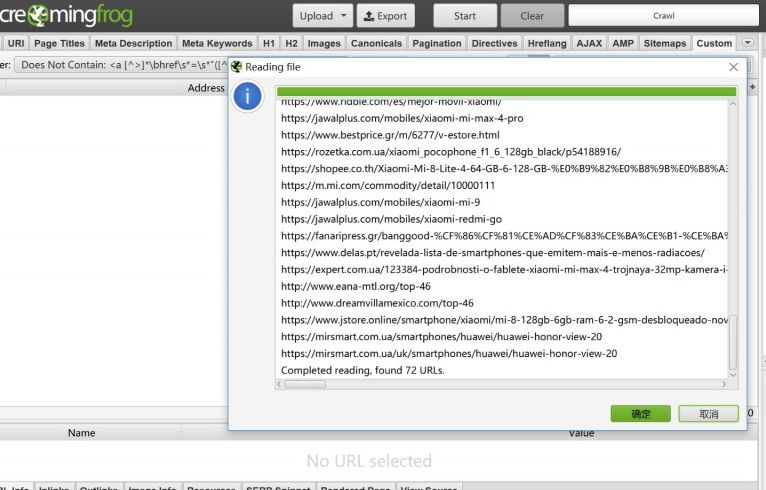Cancel with the 取消 button
This screenshot has width=766, height=490.
(x=708, y=413)
